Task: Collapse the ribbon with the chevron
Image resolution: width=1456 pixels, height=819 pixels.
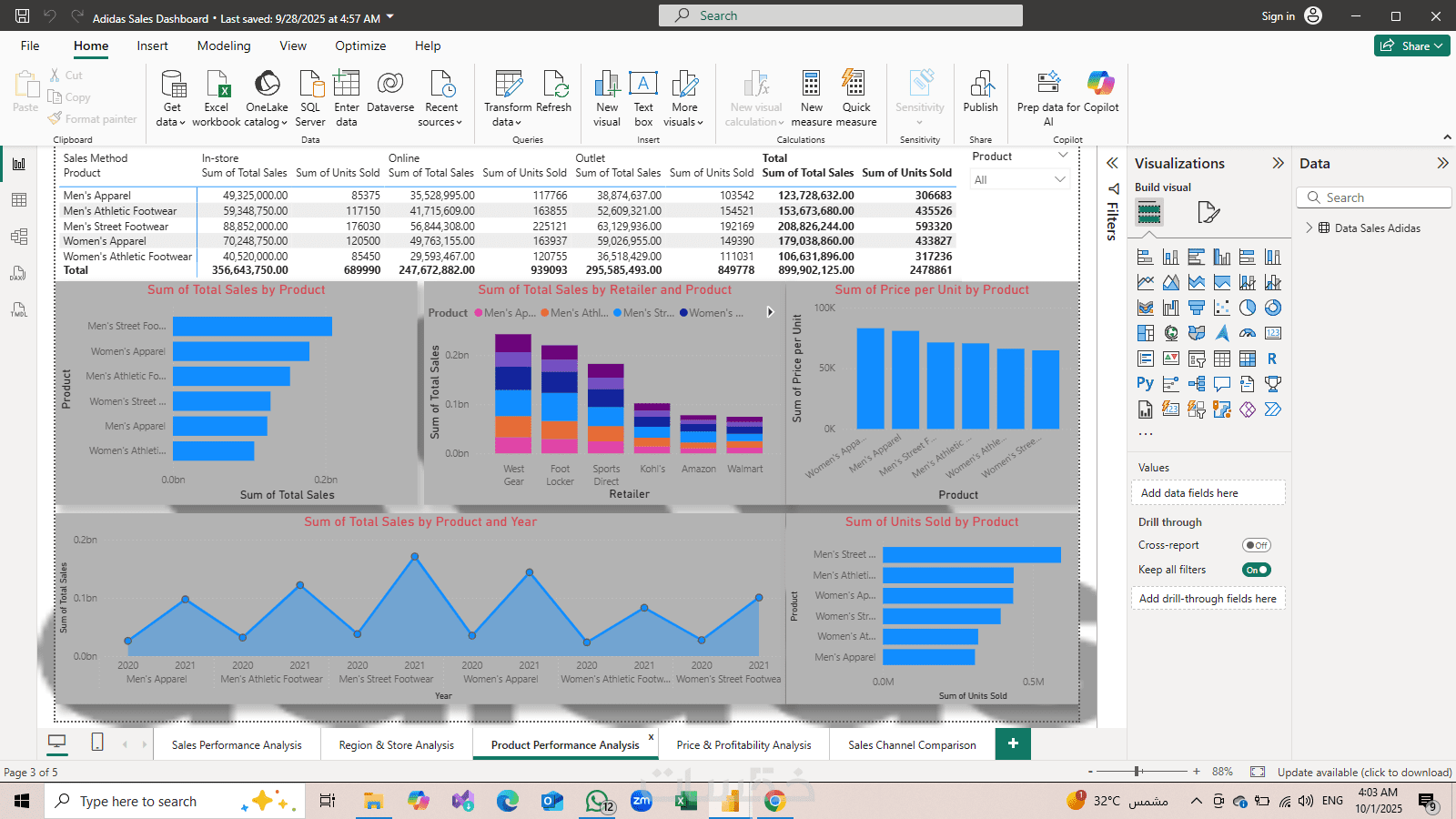Action: pos(1447,137)
